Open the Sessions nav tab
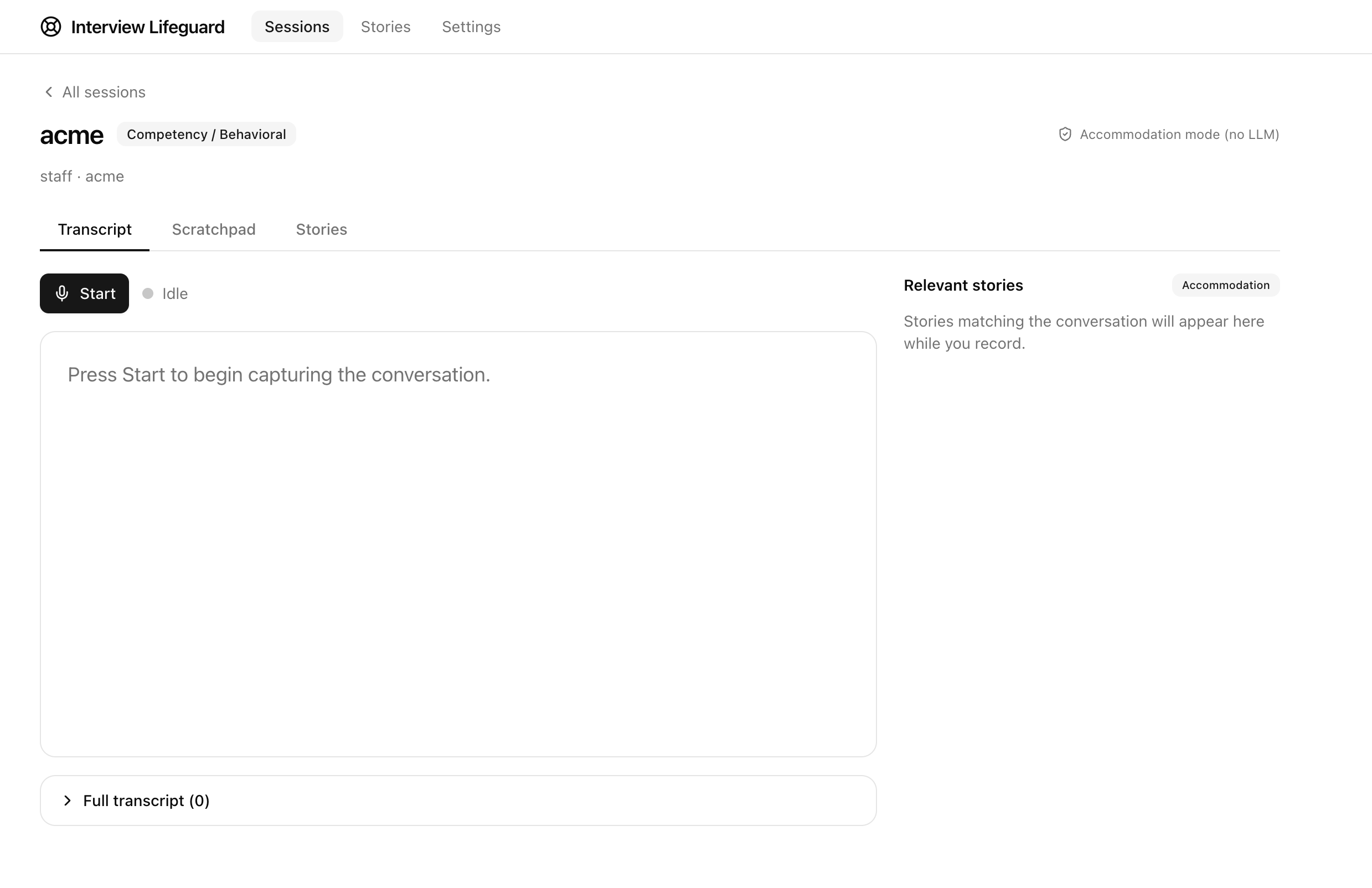 [297, 27]
